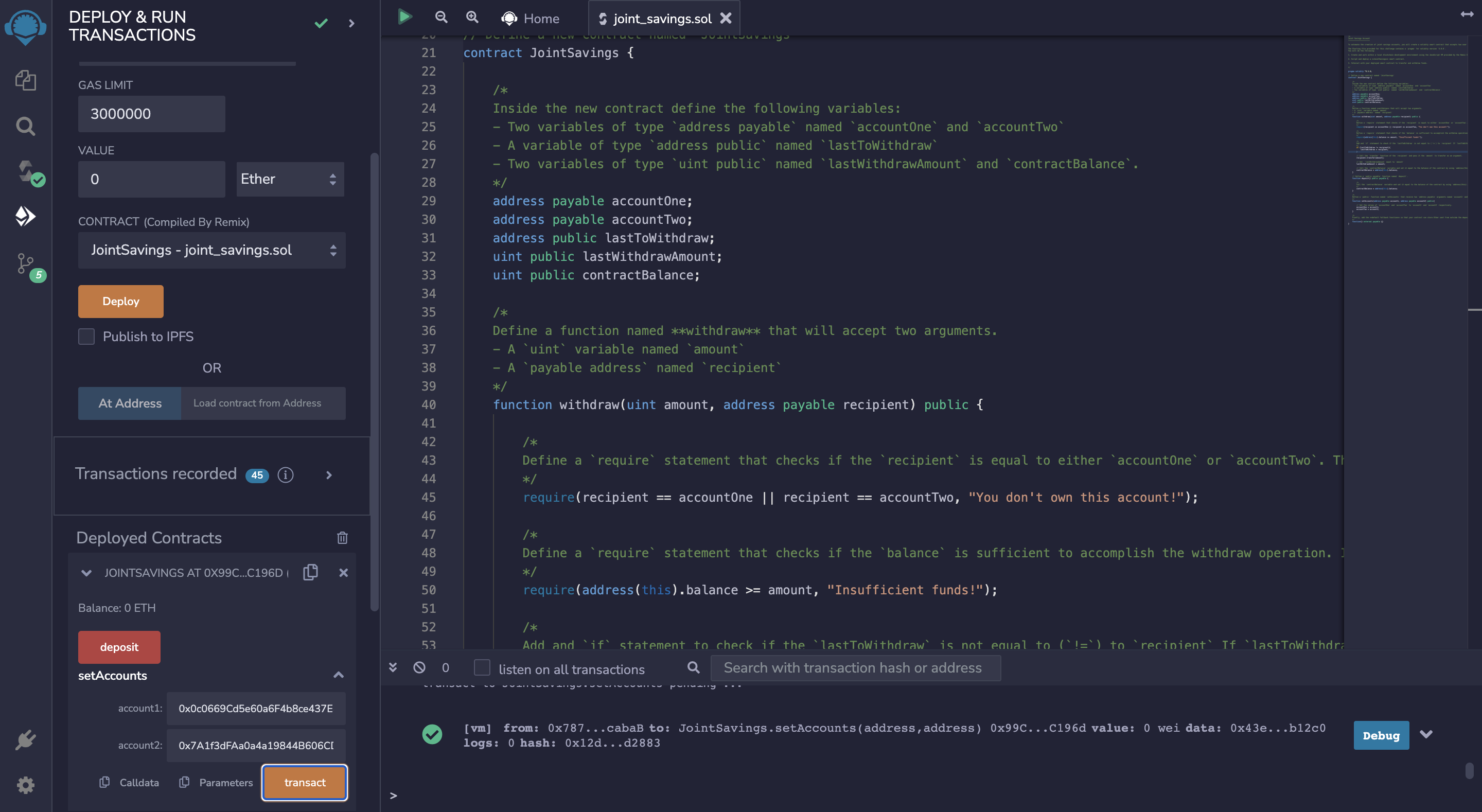Run the script with the green play icon
This screenshot has height=812, width=1482.
coord(405,17)
